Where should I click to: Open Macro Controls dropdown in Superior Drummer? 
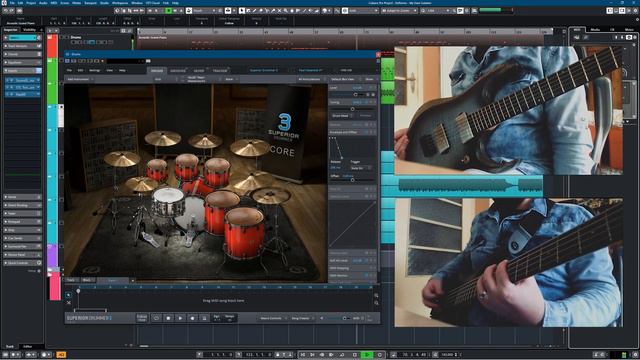coord(273,318)
